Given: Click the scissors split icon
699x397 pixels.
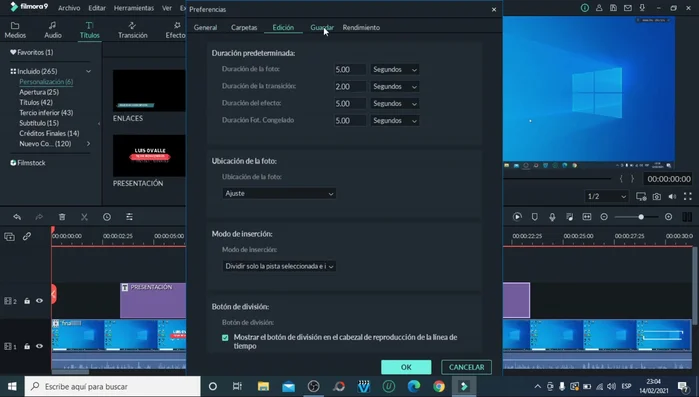Looking at the screenshot, I should (x=84, y=217).
